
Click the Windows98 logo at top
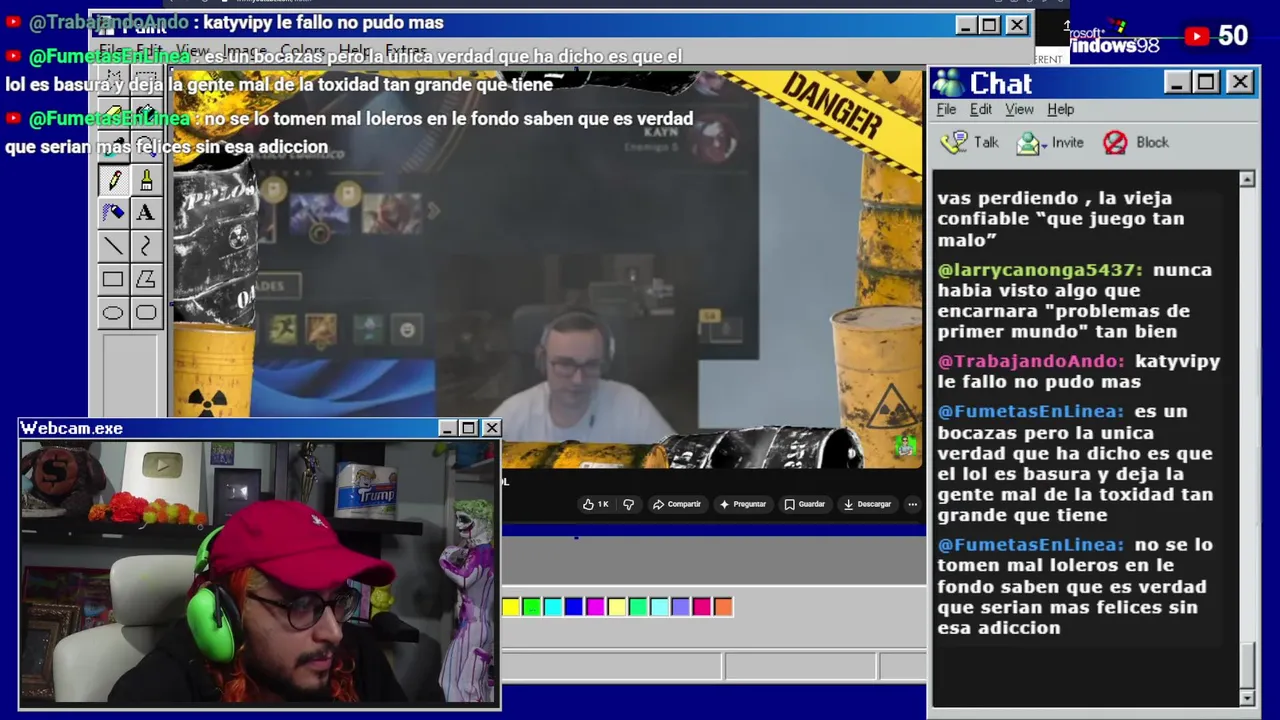click(x=1114, y=38)
